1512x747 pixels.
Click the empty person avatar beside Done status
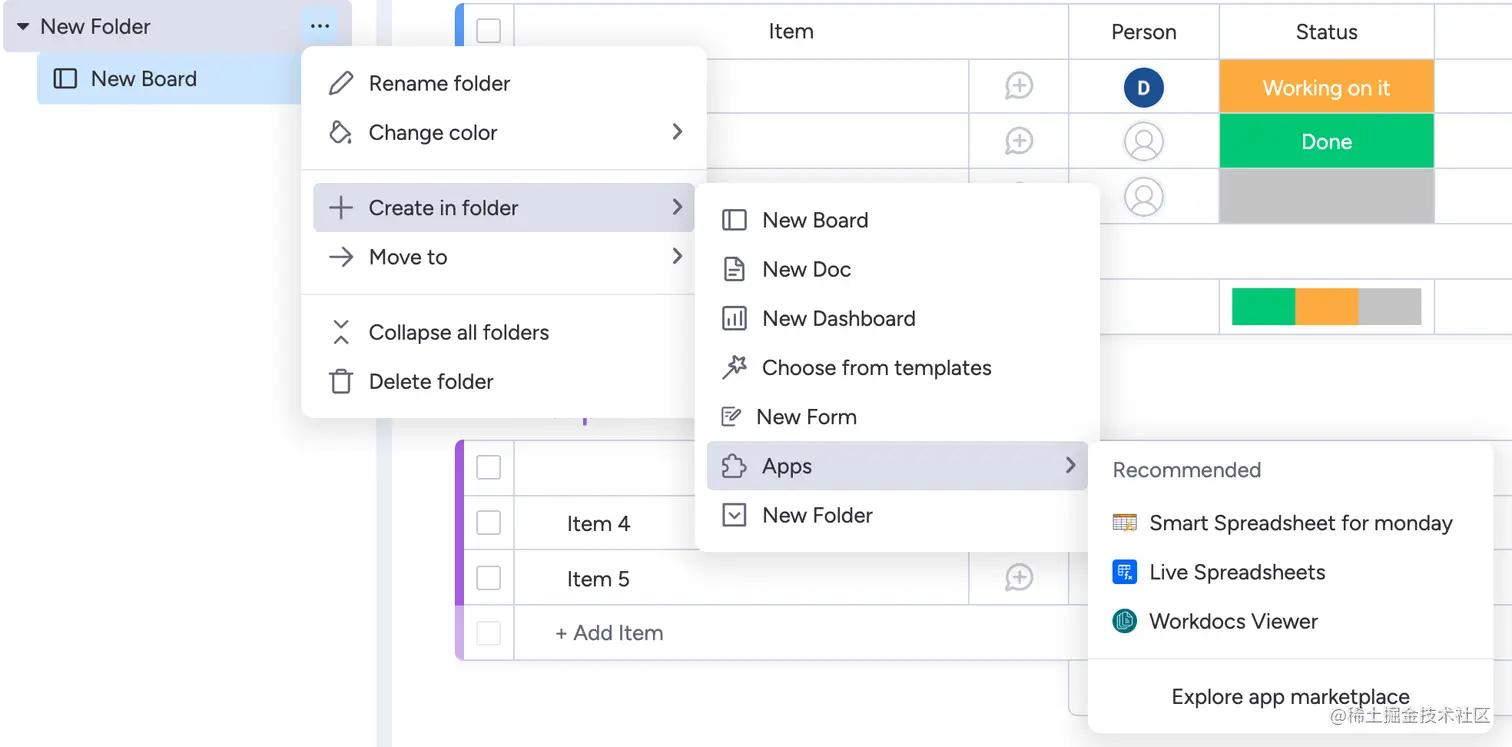1143,142
